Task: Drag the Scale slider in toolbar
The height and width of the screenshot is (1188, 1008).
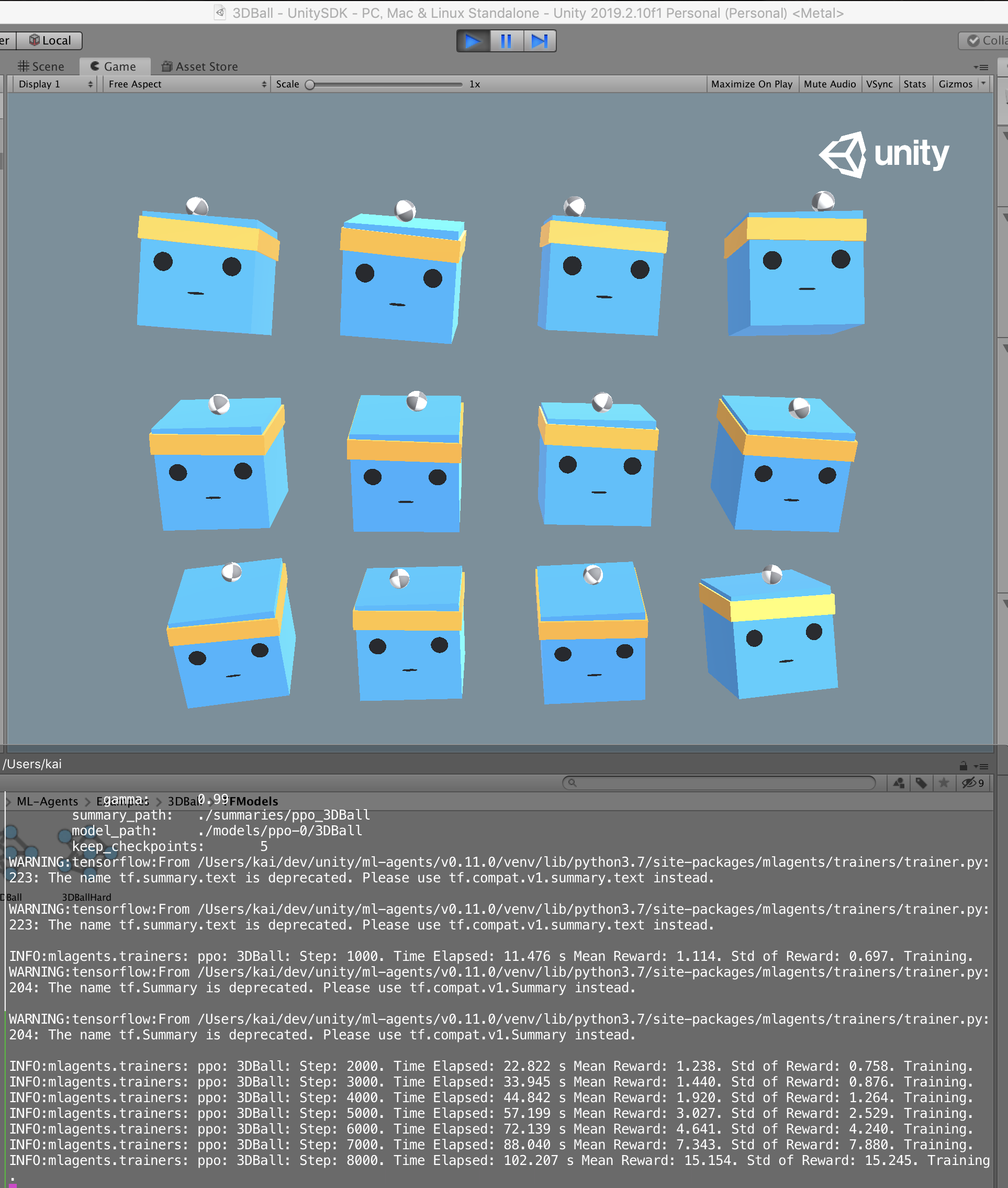Action: coord(314,84)
